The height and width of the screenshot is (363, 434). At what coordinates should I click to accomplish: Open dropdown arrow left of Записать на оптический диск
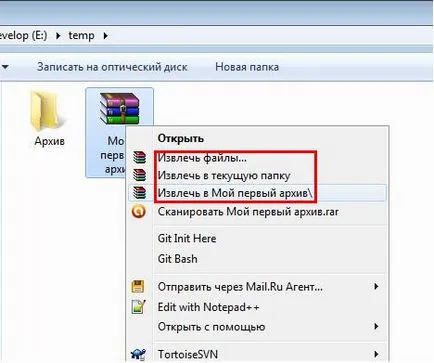[x=5, y=67]
